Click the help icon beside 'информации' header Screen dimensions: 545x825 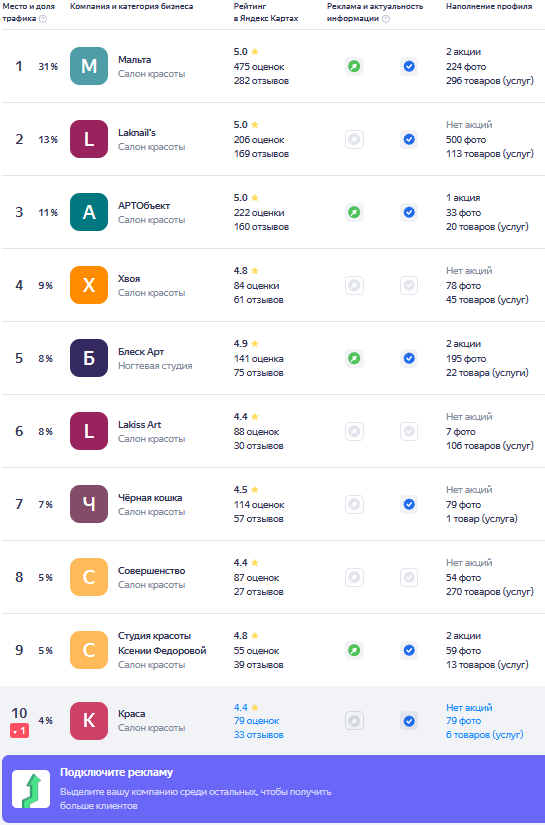[x=386, y=19]
